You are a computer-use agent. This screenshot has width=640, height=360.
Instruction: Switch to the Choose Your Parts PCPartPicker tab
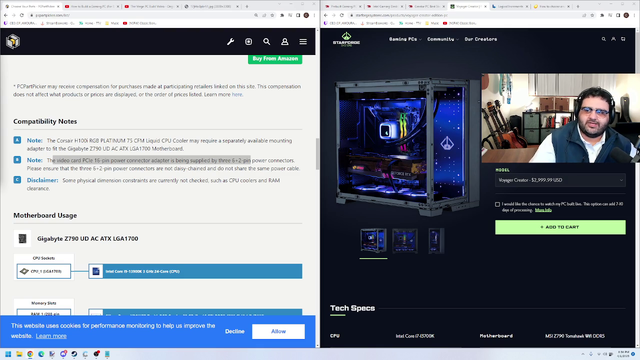point(32,7)
